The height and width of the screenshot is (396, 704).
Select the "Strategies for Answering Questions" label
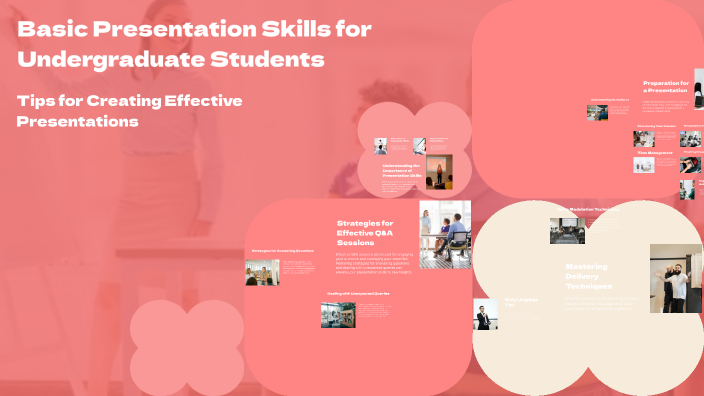point(283,251)
